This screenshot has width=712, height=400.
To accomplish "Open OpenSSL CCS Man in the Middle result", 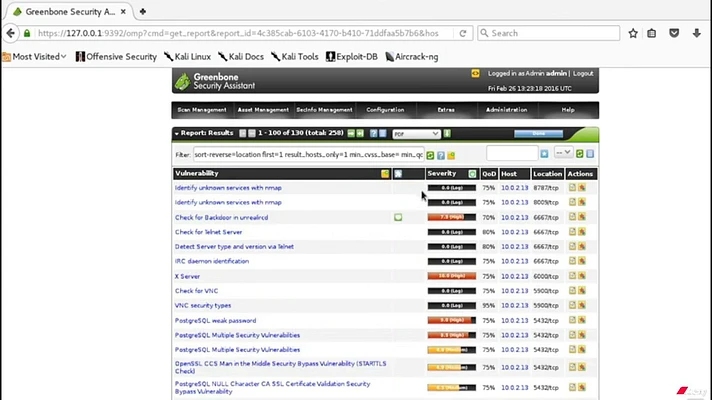I will [280, 367].
